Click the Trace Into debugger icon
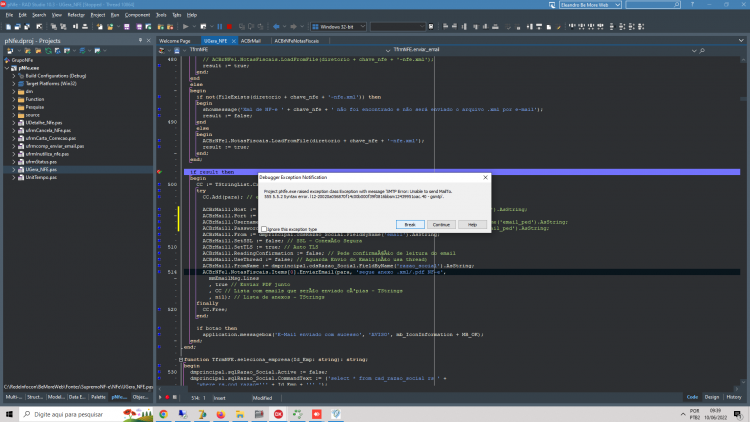The height and width of the screenshot is (422, 750). point(242,27)
